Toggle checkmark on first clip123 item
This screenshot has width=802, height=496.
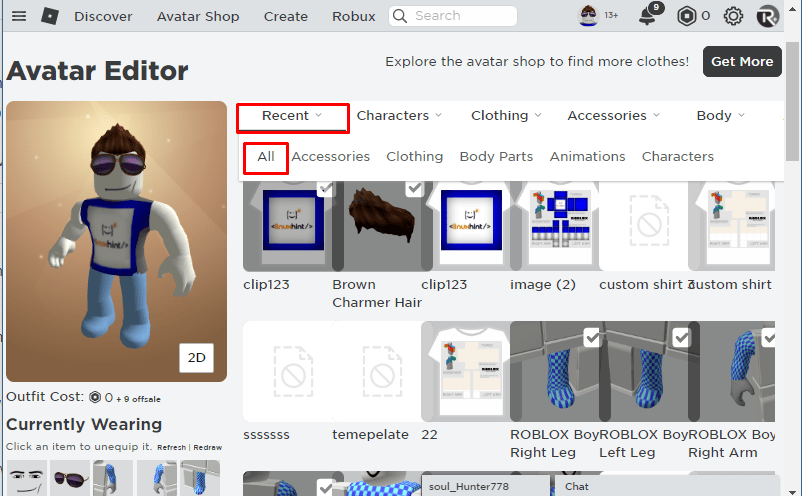coord(325,189)
